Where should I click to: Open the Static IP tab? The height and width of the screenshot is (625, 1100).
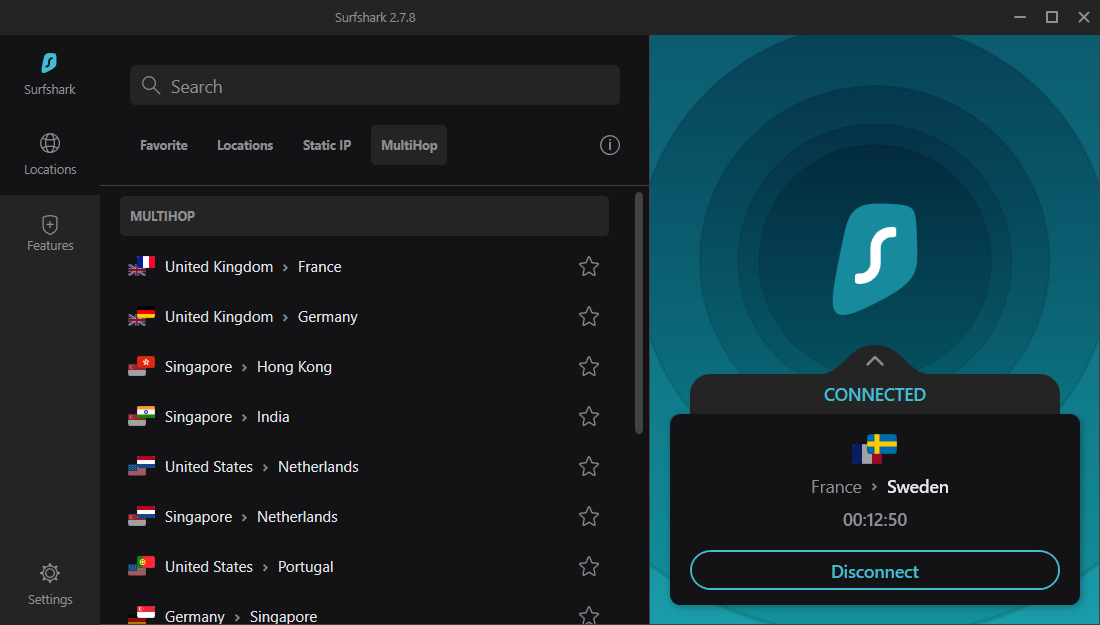click(x=327, y=145)
